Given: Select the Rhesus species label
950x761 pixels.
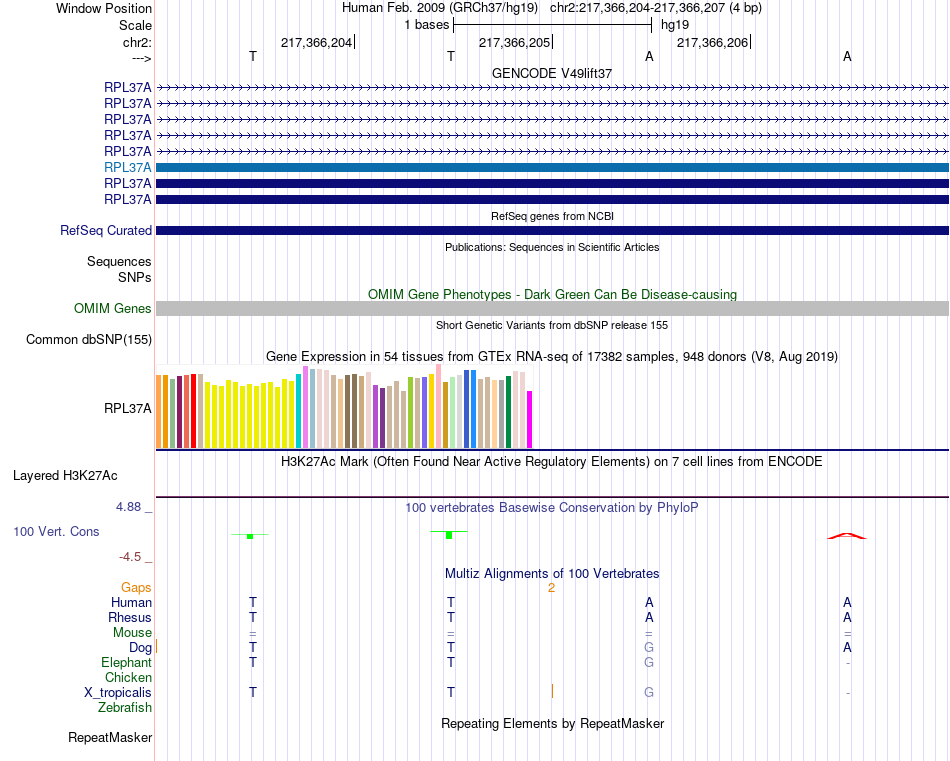Looking at the screenshot, I should [x=130, y=617].
